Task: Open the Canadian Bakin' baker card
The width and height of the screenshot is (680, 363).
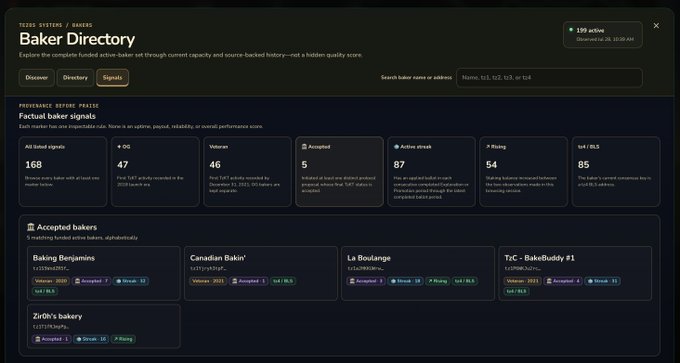Action: pos(261,273)
